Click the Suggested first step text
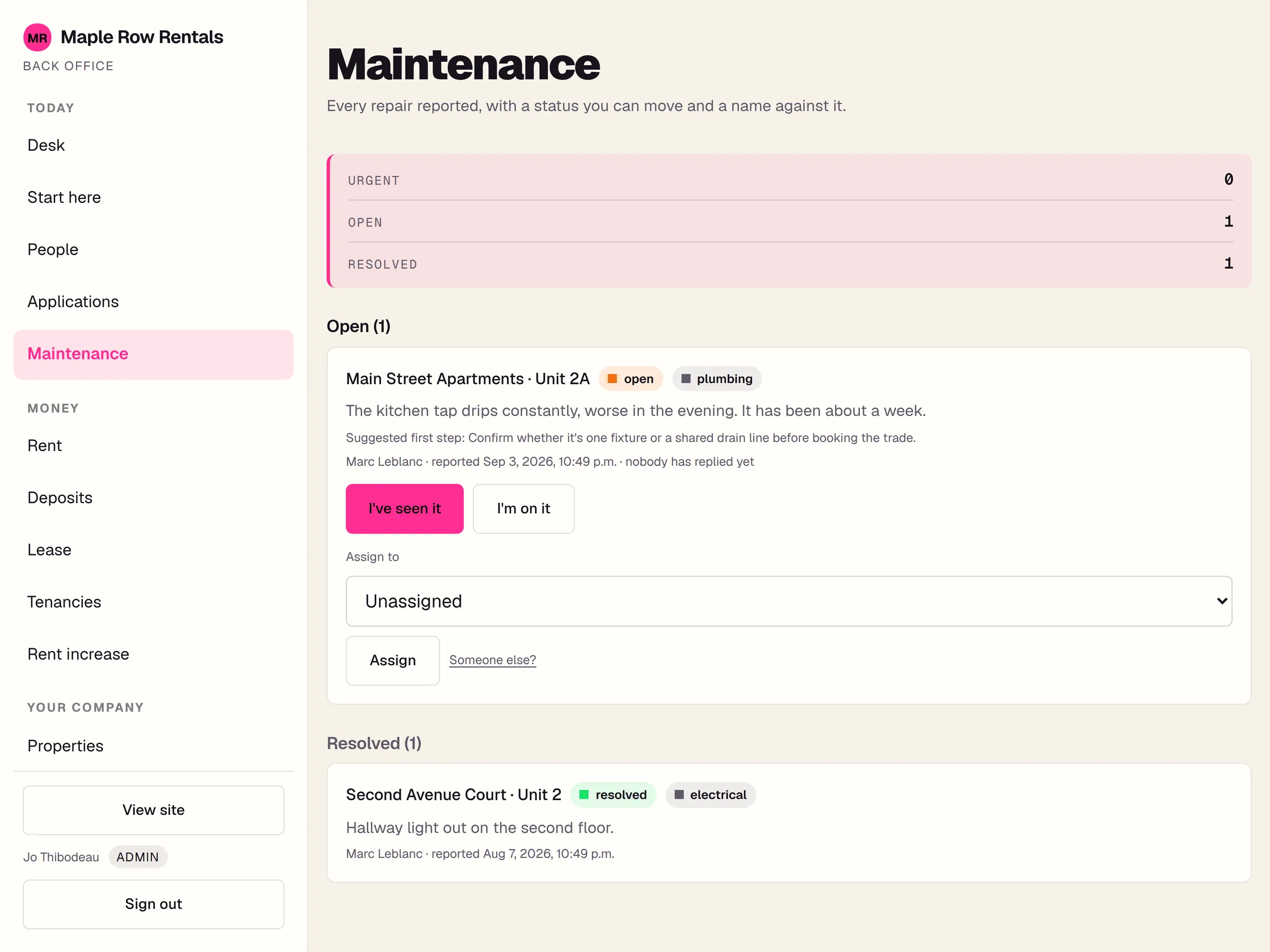This screenshot has width=1270, height=952. coord(630,438)
